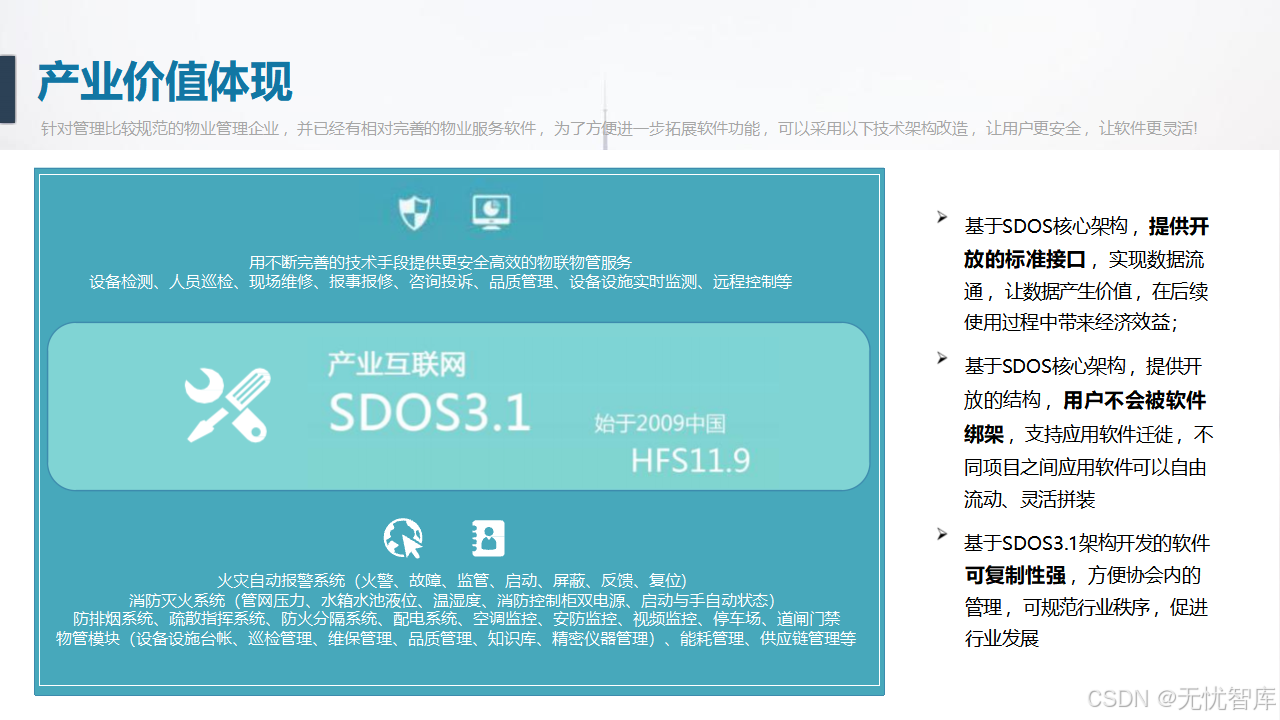Click the text 行业发展

click(1002, 638)
